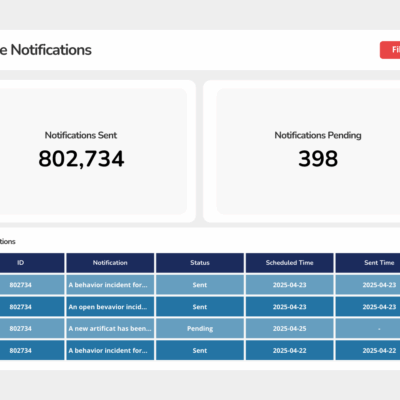Image resolution: width=400 pixels, height=400 pixels.
Task: Click ID 802734 in the Pending row
Action: point(32,329)
